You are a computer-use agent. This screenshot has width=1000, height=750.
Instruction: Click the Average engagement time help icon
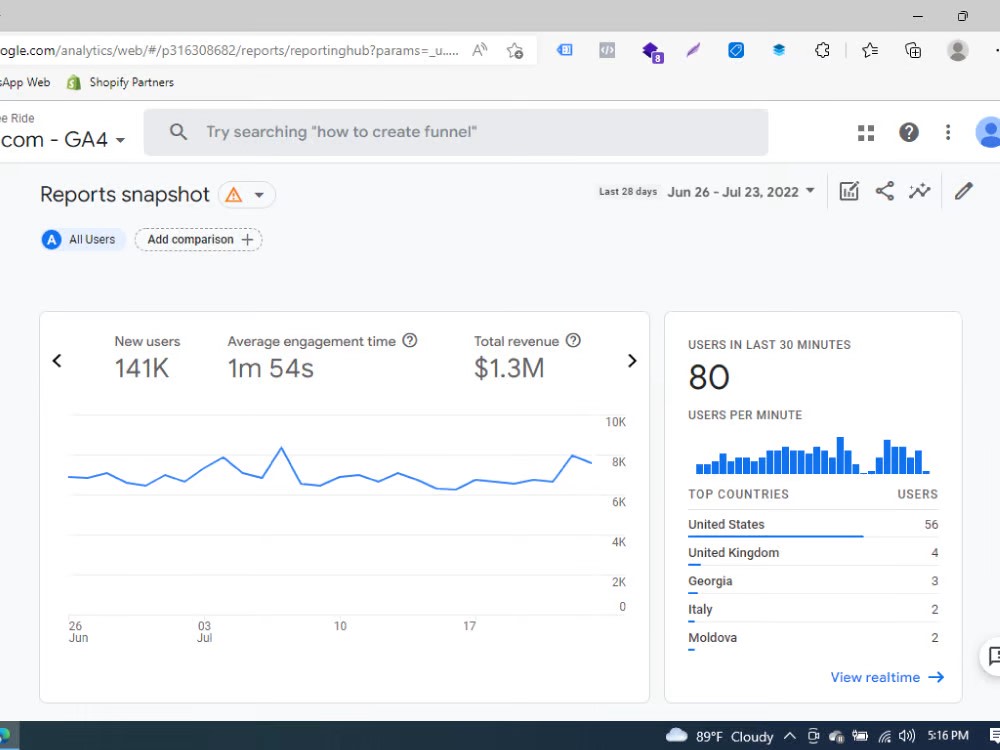point(409,341)
